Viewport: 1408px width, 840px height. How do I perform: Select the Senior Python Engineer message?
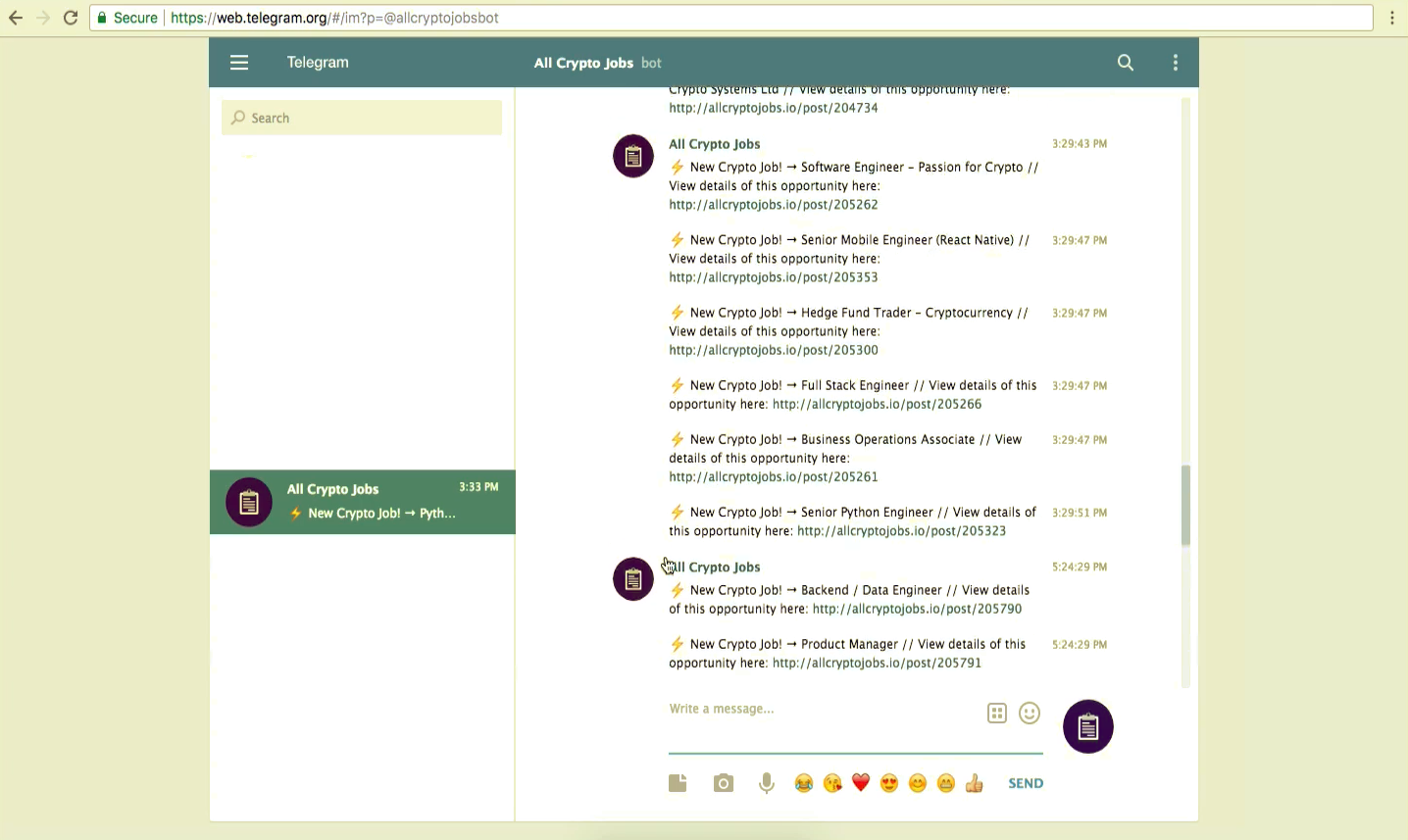[x=853, y=521]
